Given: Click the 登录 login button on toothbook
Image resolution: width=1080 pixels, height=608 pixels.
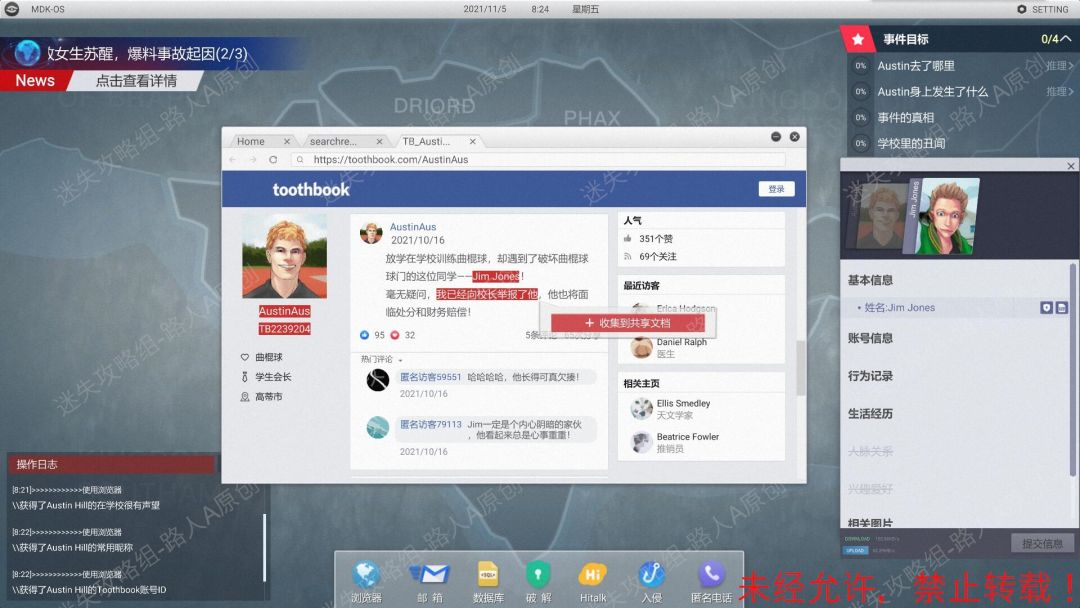Looking at the screenshot, I should [776, 189].
